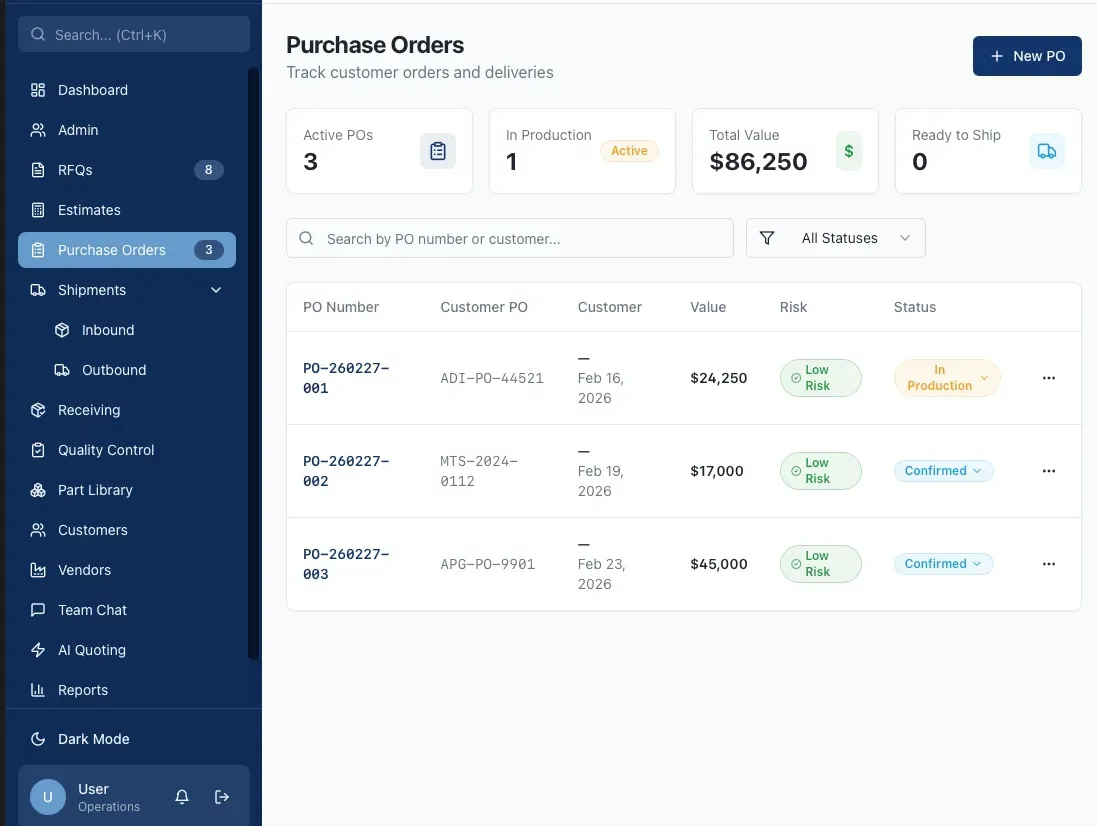Navigate to Estimates
Image resolution: width=1097 pixels, height=826 pixels.
(127, 210)
